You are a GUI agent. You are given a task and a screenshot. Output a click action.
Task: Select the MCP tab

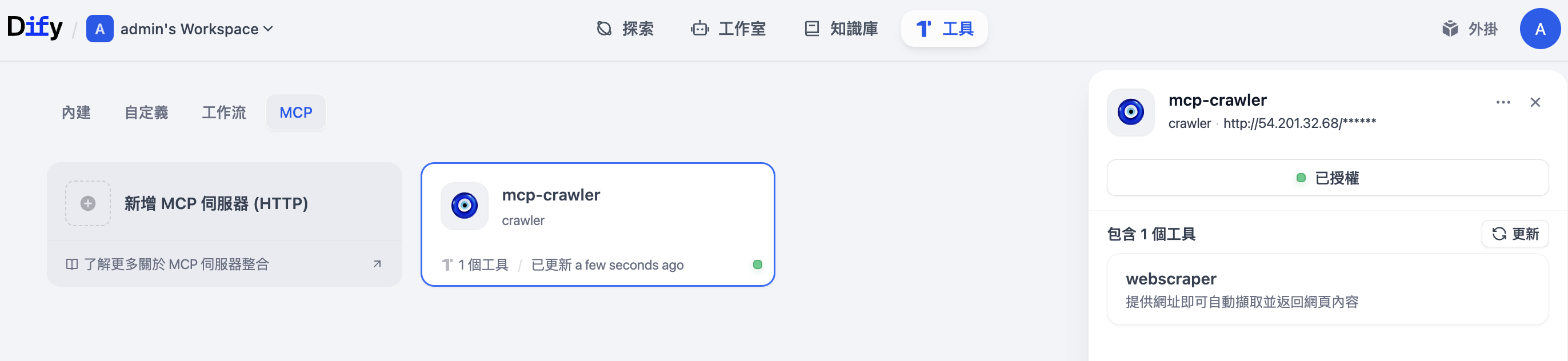pyautogui.click(x=296, y=113)
